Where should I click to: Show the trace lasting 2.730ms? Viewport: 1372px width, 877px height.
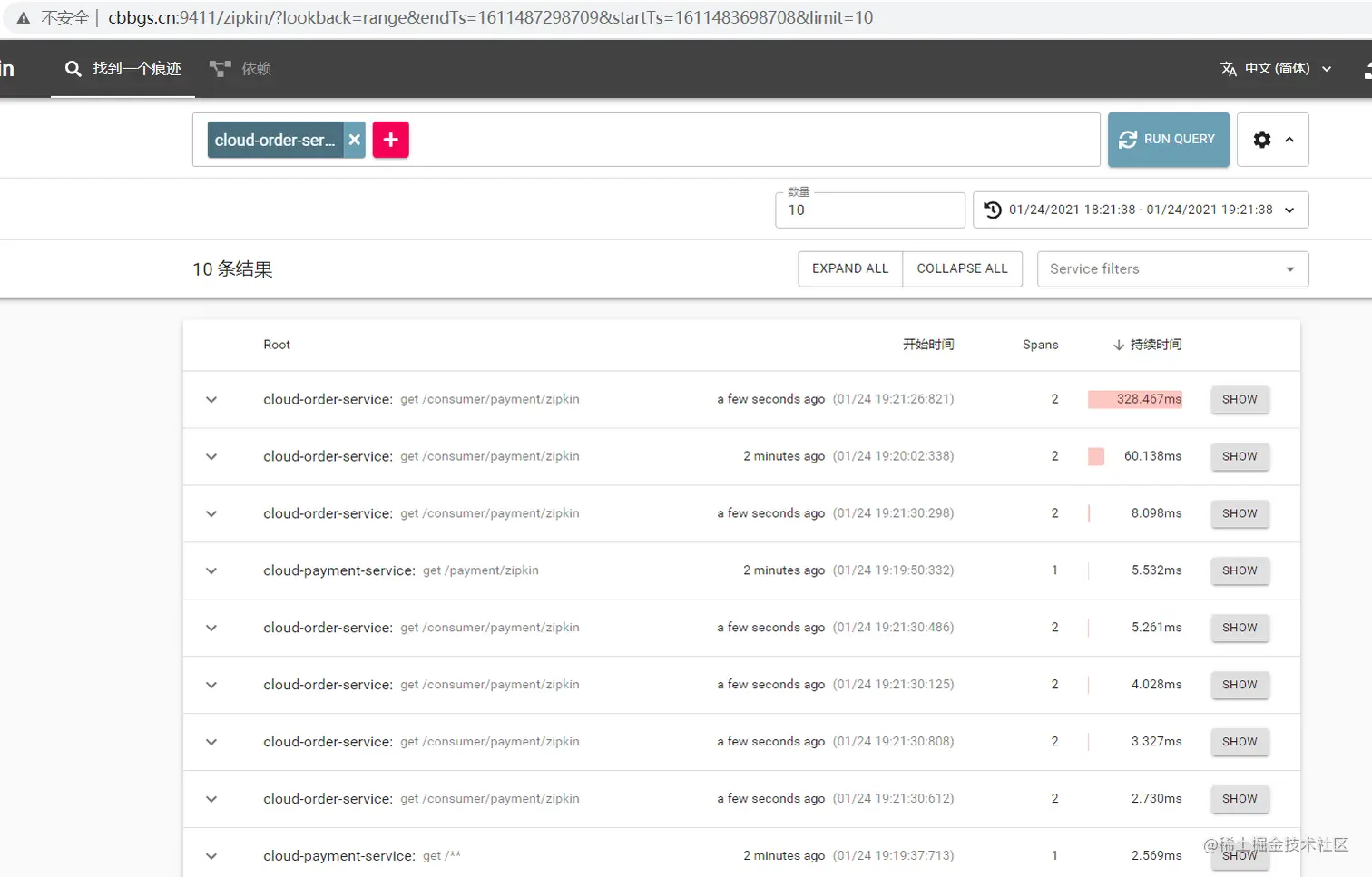(1240, 799)
